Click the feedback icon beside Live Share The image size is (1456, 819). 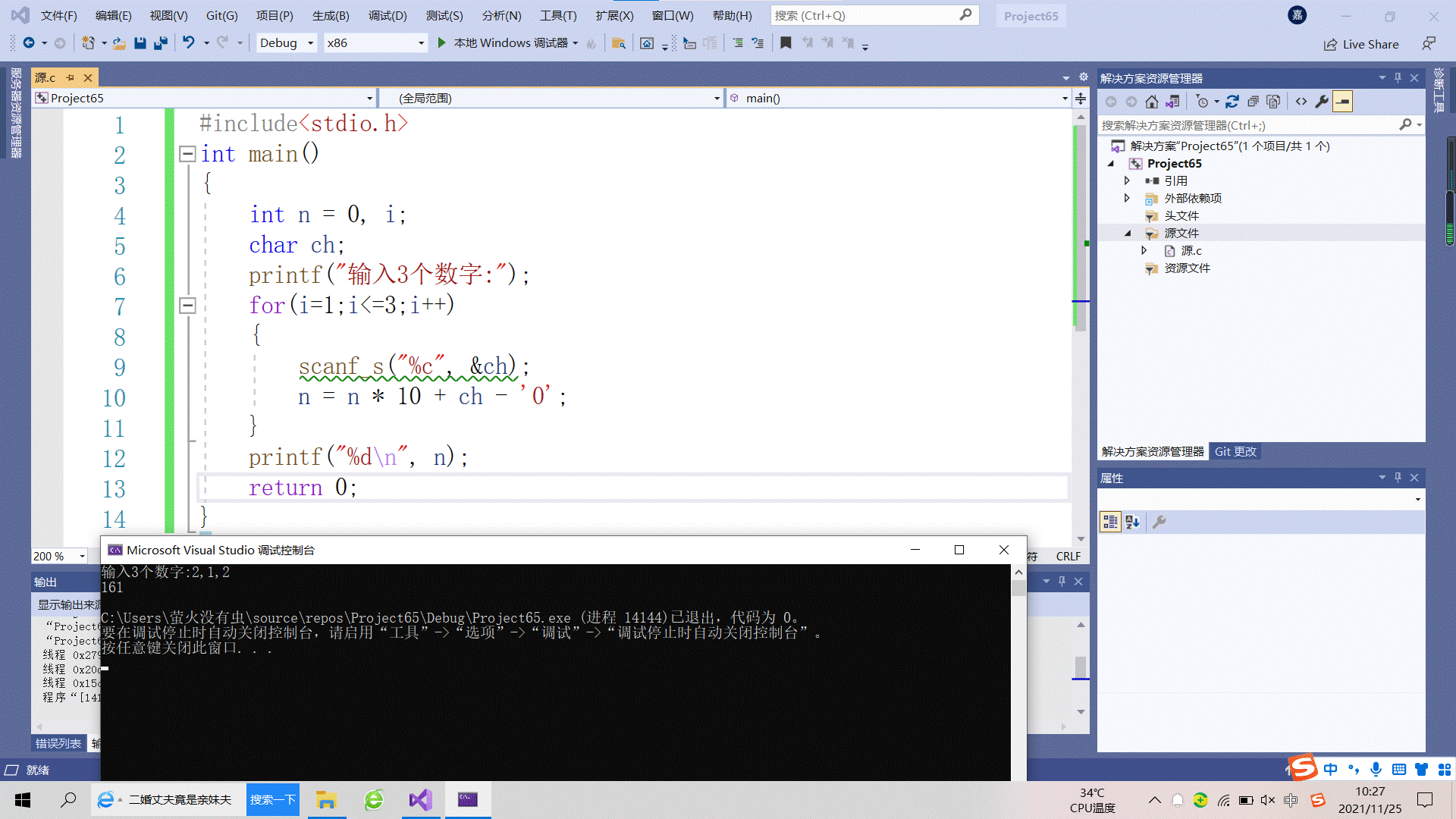click(x=1429, y=44)
